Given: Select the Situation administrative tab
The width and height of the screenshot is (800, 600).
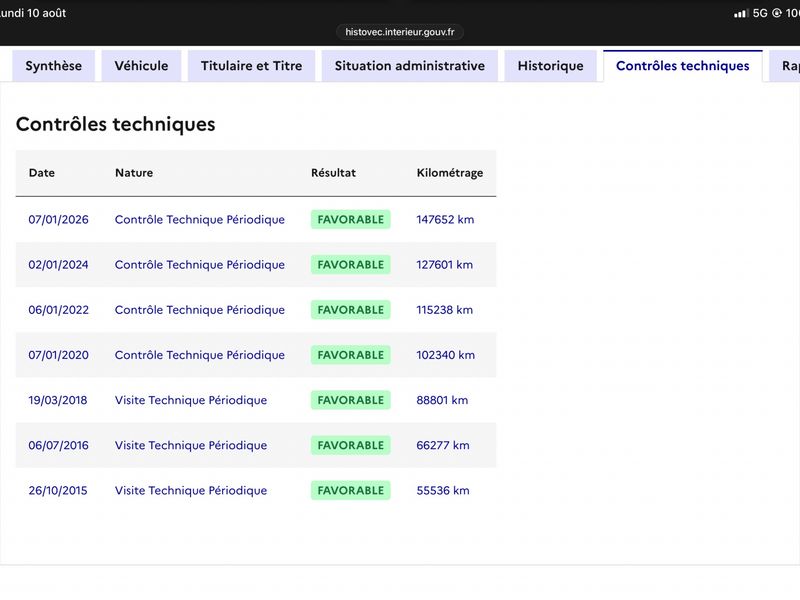Looking at the screenshot, I should point(410,66).
